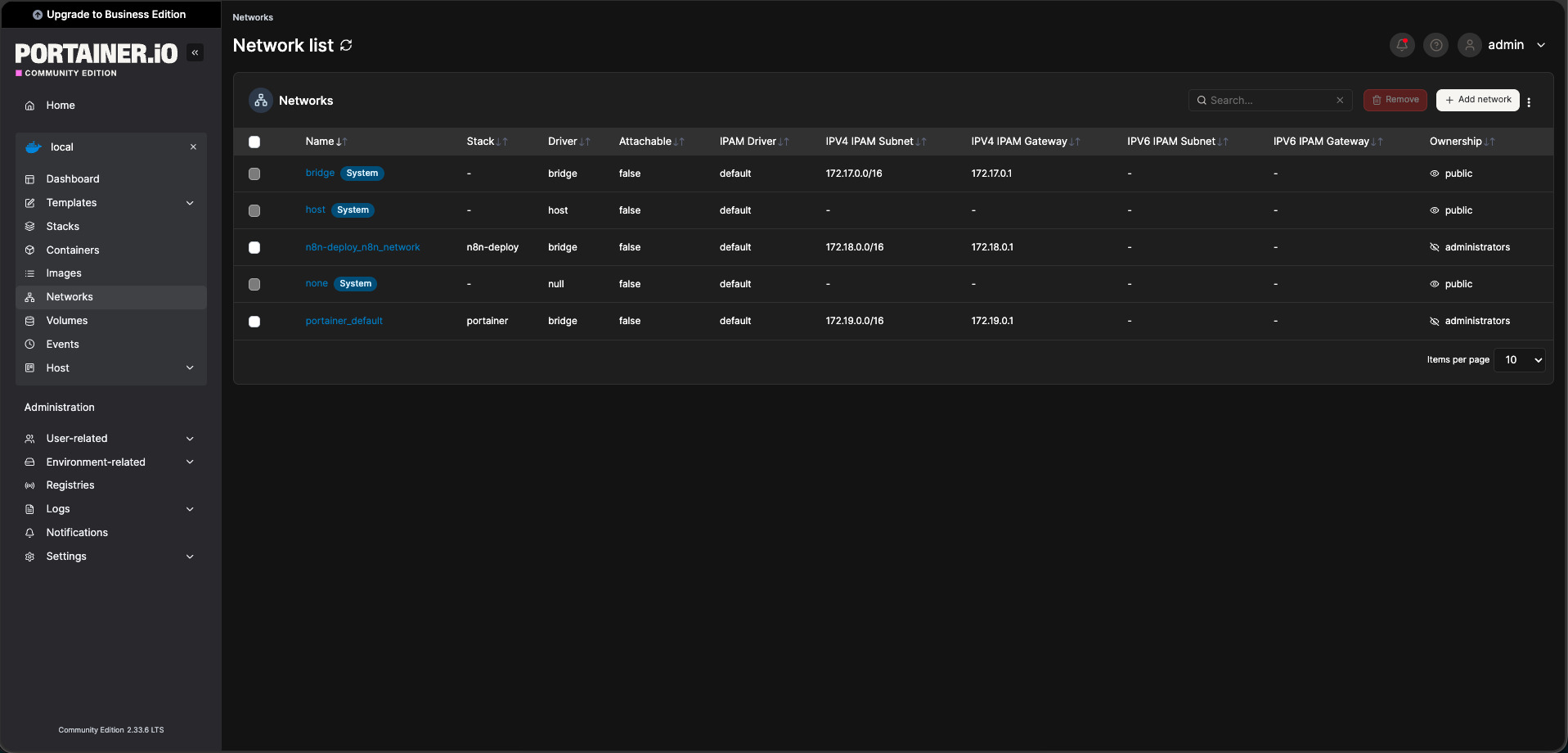
Task: Expand the Templates sidebar submenu
Action: click(71, 202)
